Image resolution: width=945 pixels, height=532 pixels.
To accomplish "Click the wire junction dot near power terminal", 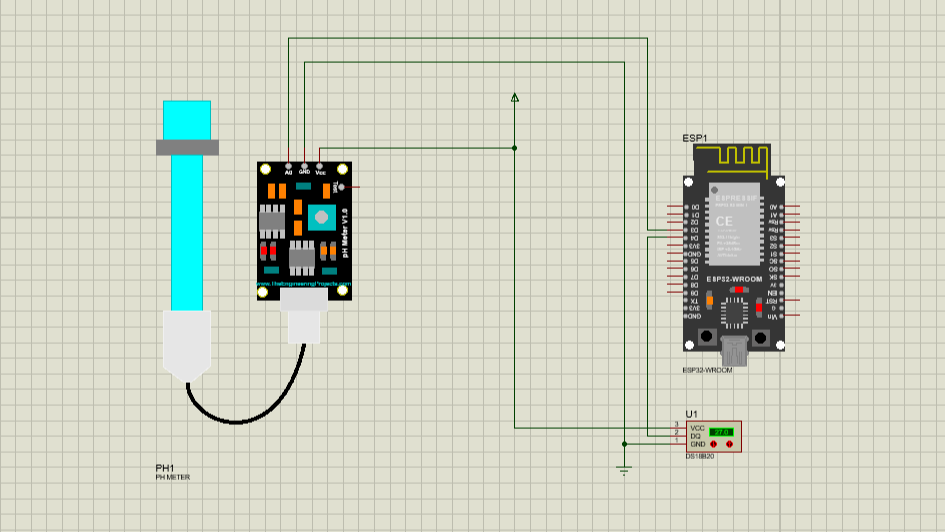I will [515, 148].
